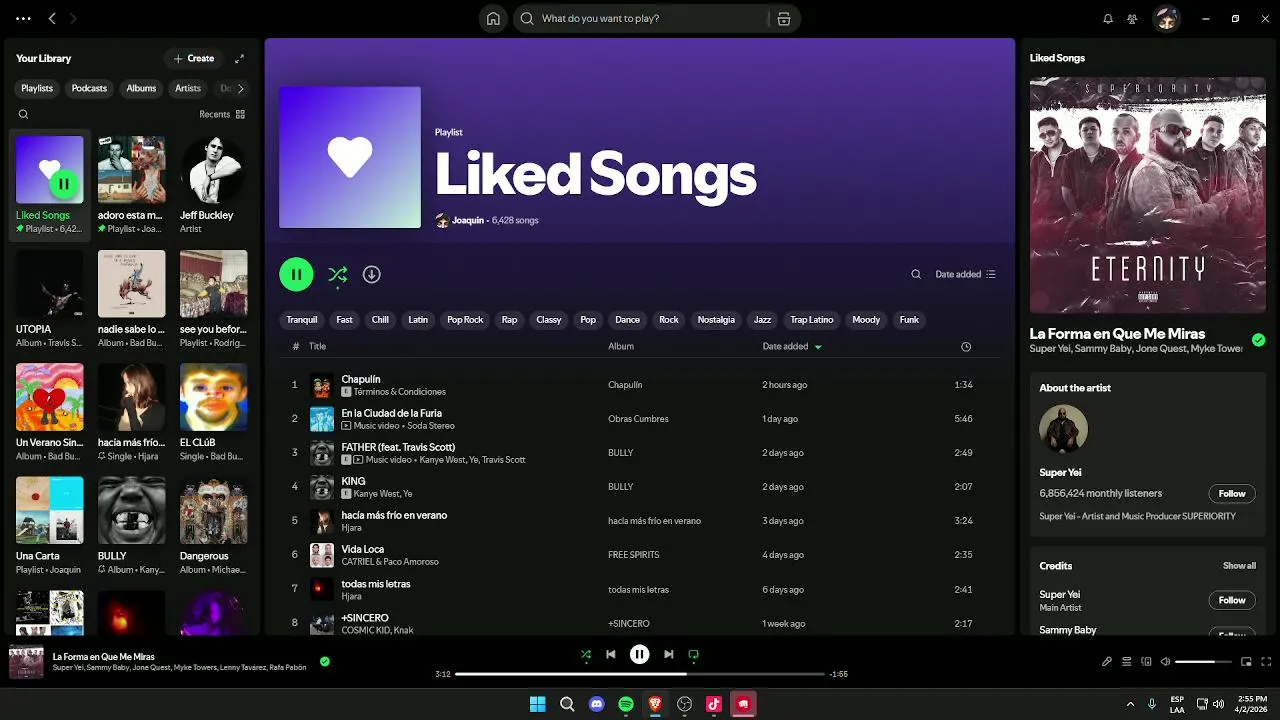Filter liked songs by Trap Latino
The height and width of the screenshot is (720, 1280).
point(812,320)
